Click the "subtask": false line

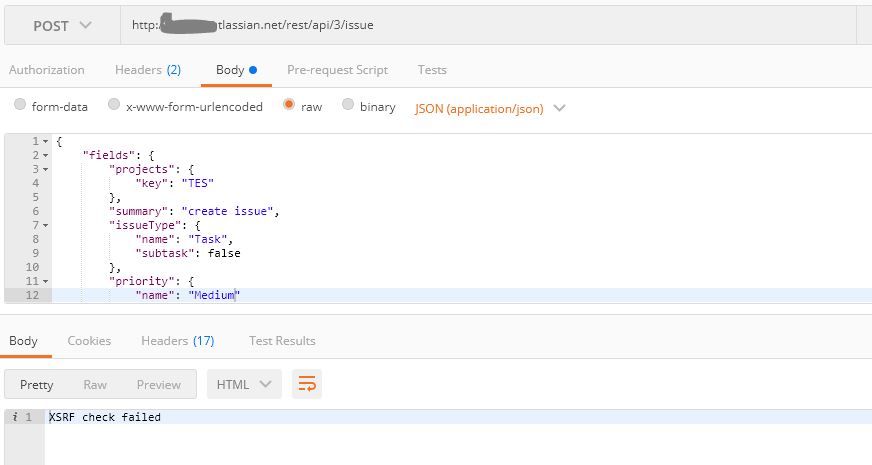(188, 253)
